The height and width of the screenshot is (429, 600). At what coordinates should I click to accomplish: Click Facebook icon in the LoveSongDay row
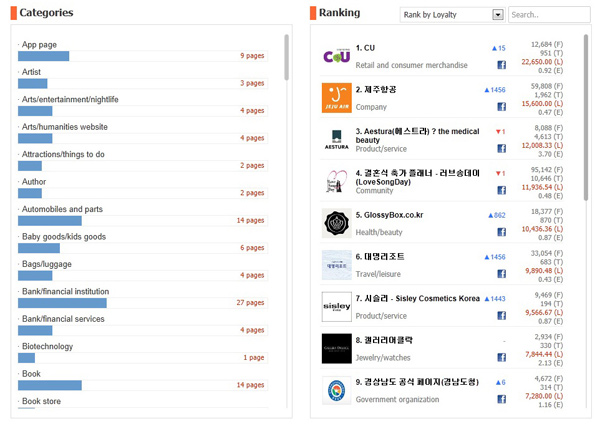click(x=501, y=190)
